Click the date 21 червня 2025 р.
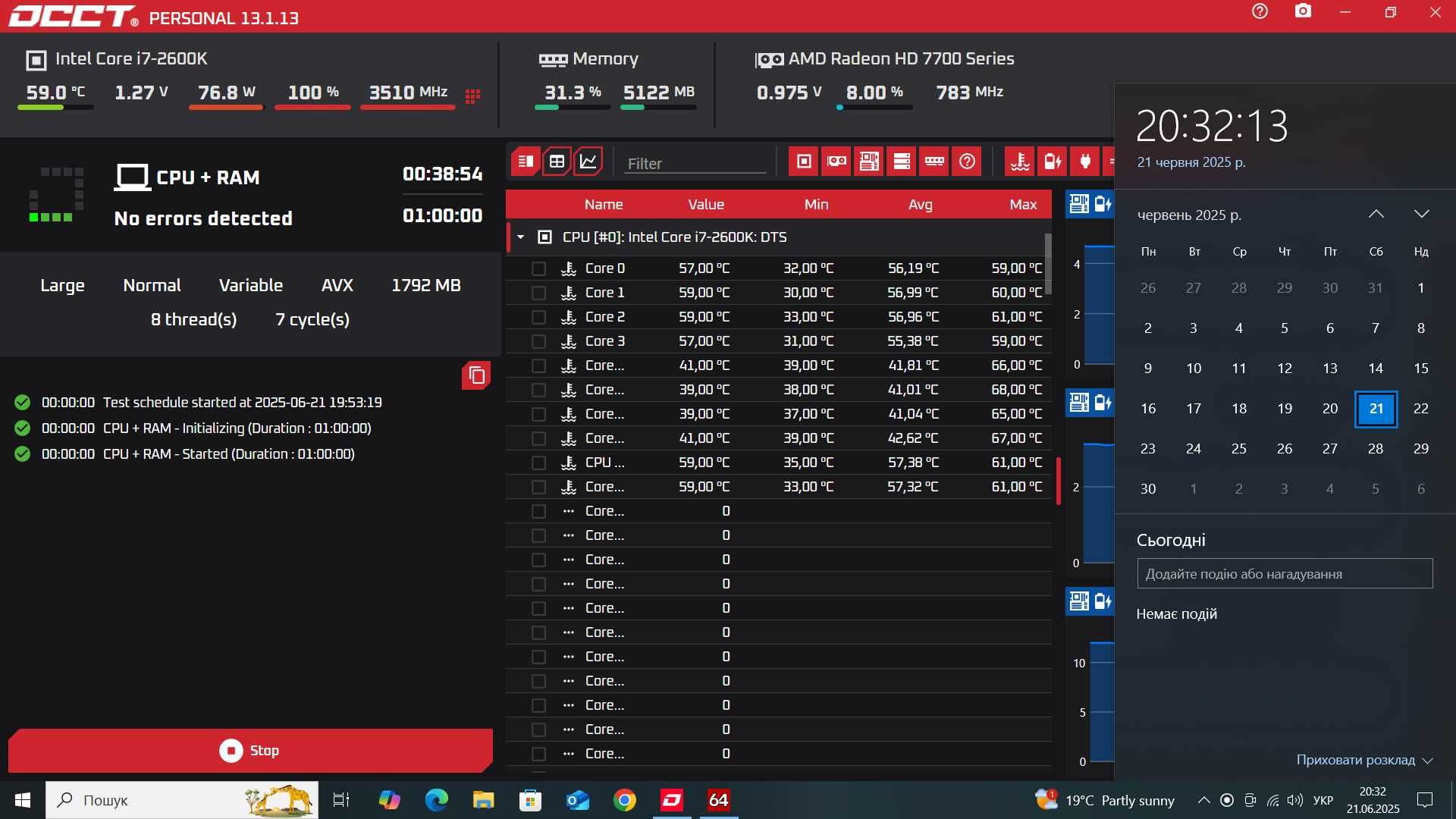1456x819 pixels. [1191, 162]
